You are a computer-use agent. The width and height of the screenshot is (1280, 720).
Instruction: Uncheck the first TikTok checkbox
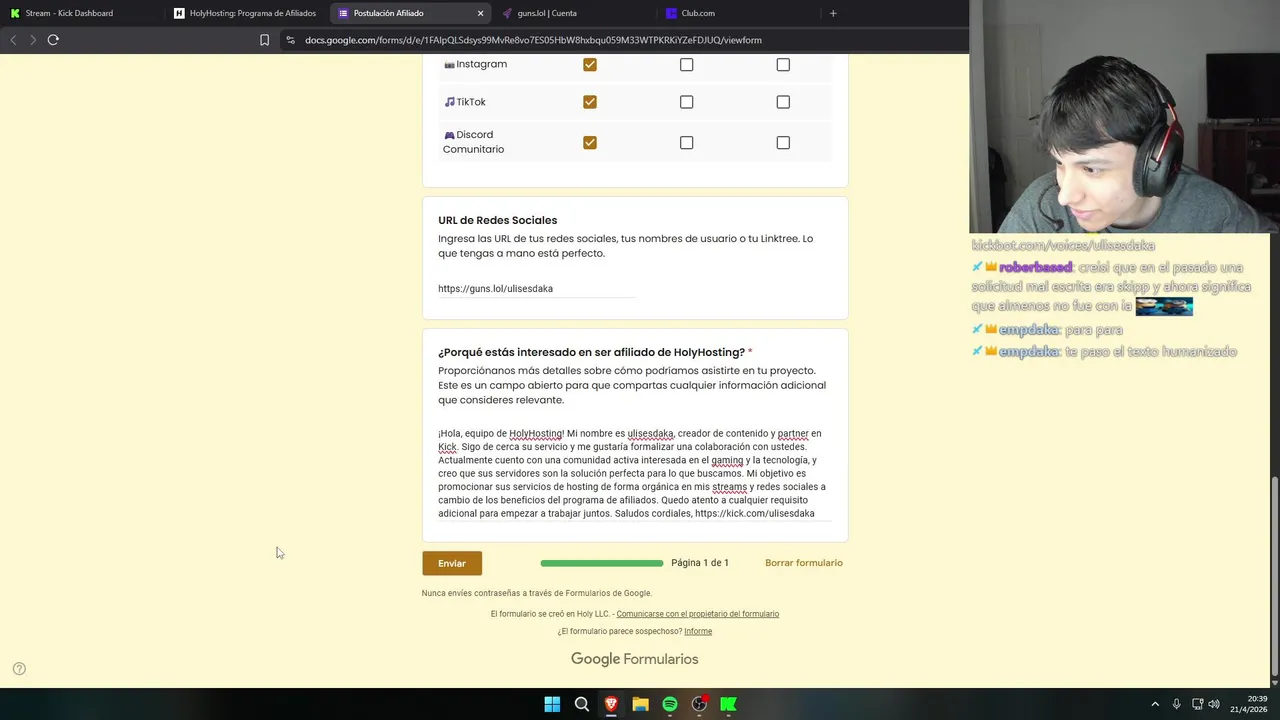click(x=590, y=102)
